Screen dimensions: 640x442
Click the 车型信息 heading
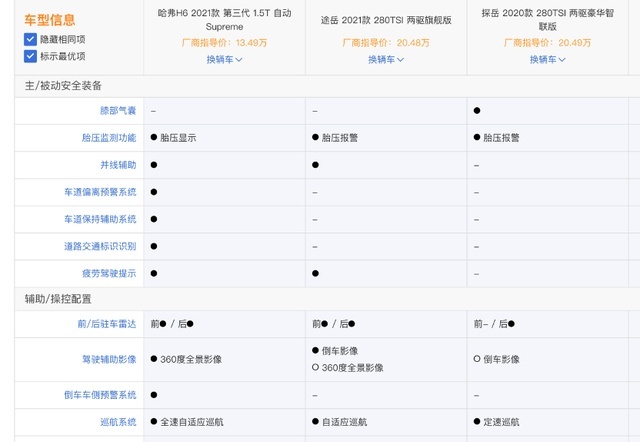coord(50,20)
